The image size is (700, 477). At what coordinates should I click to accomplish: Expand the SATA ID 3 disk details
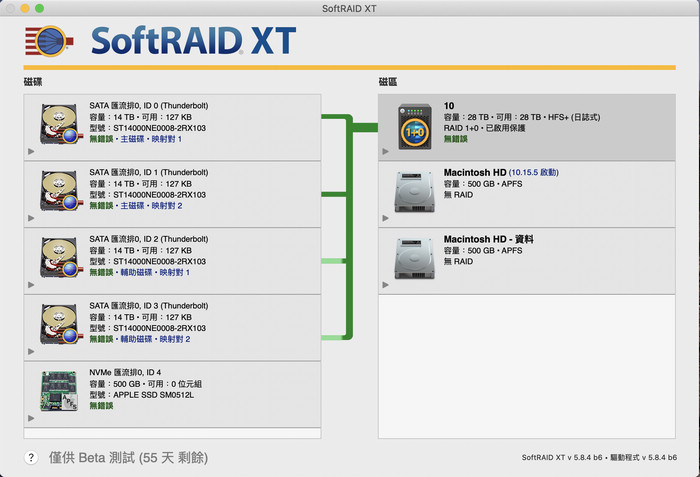[x=31, y=351]
